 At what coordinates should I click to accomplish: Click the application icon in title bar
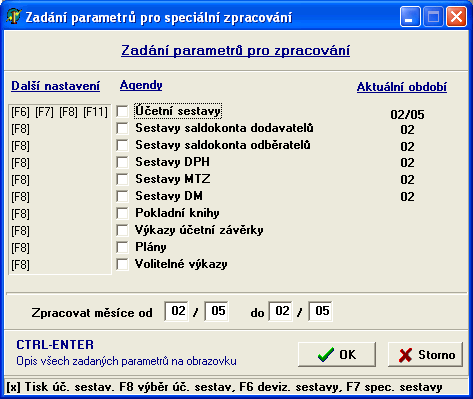coord(13,17)
